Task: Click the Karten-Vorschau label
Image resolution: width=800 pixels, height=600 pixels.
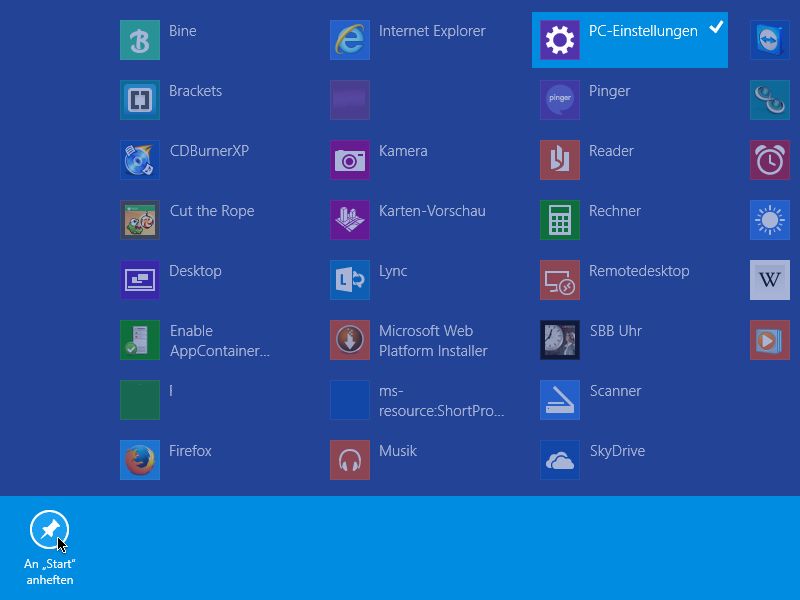Action: 432,211
